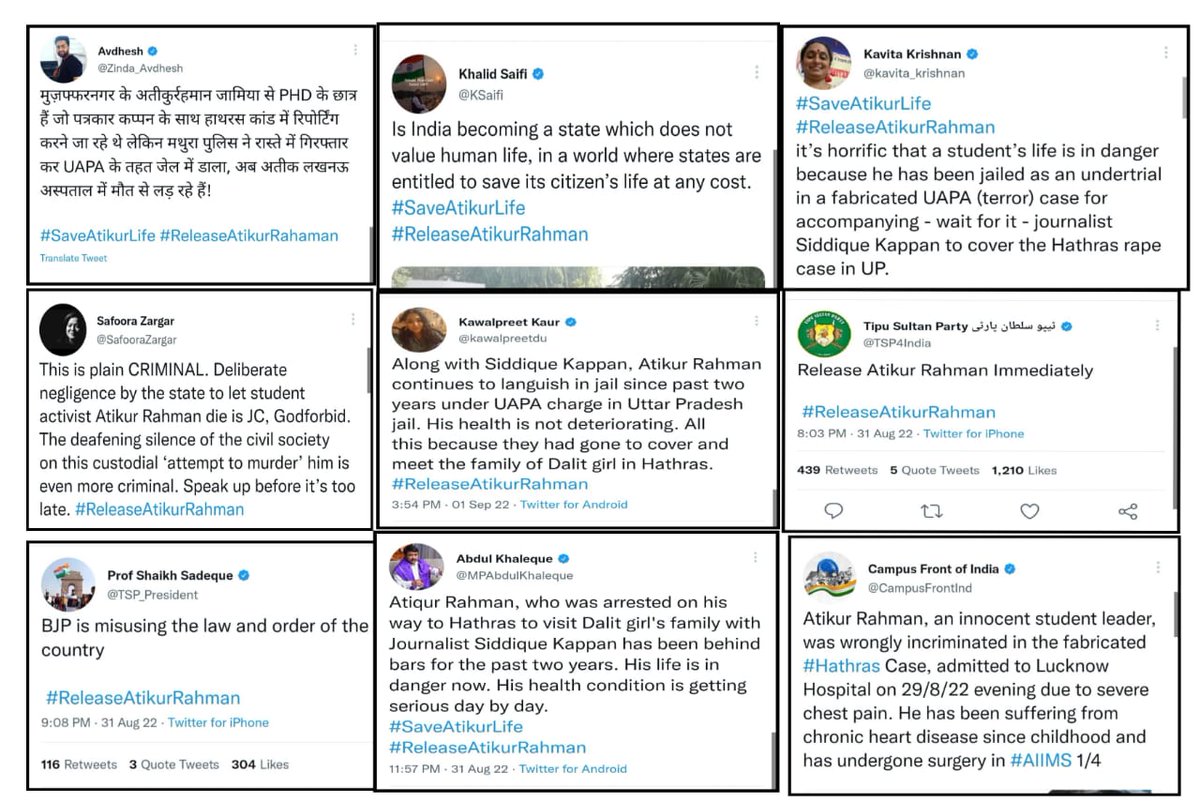This screenshot has width=1200, height=802.
Task: Open more options on Avdhesh tweet
Action: (354, 50)
